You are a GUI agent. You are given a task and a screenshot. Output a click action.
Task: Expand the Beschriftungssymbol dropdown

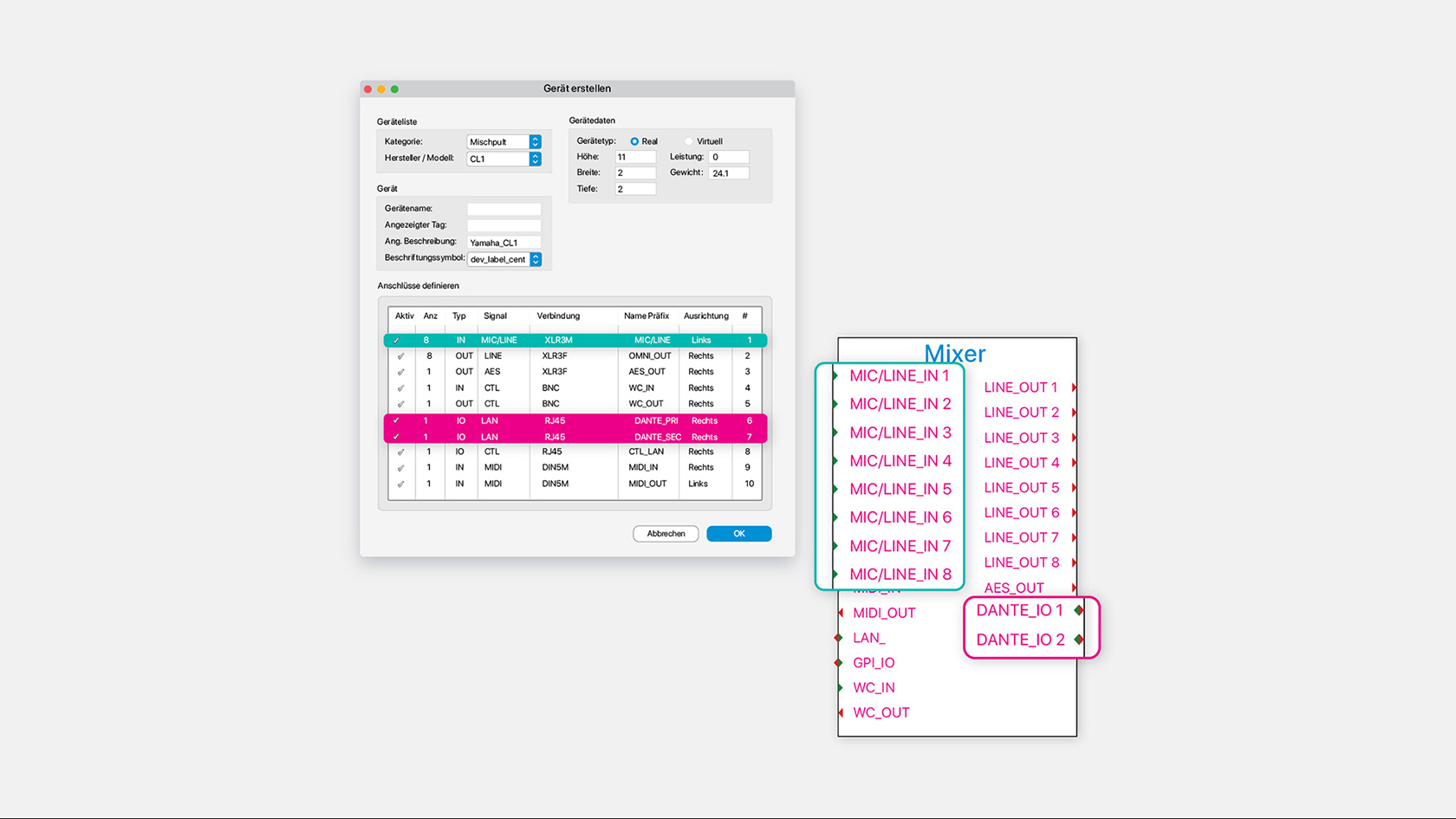click(x=536, y=259)
